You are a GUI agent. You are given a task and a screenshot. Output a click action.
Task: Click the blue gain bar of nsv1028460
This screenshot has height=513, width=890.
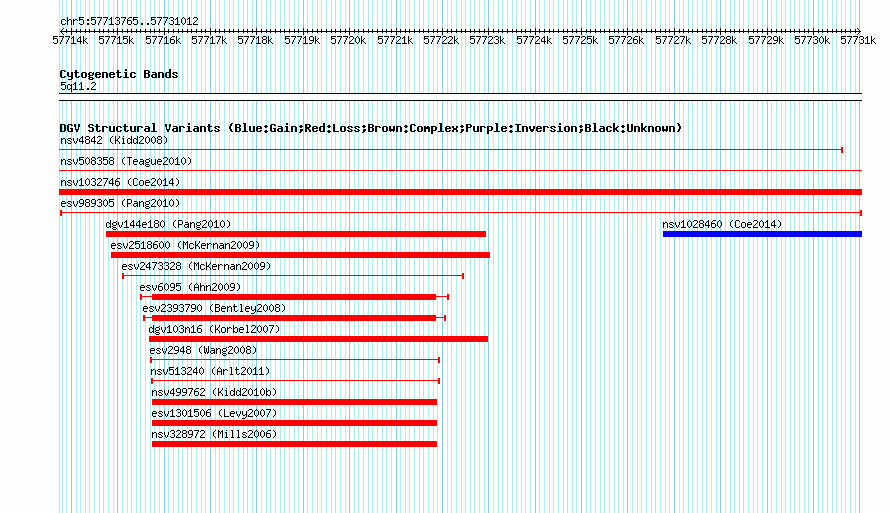click(x=762, y=234)
